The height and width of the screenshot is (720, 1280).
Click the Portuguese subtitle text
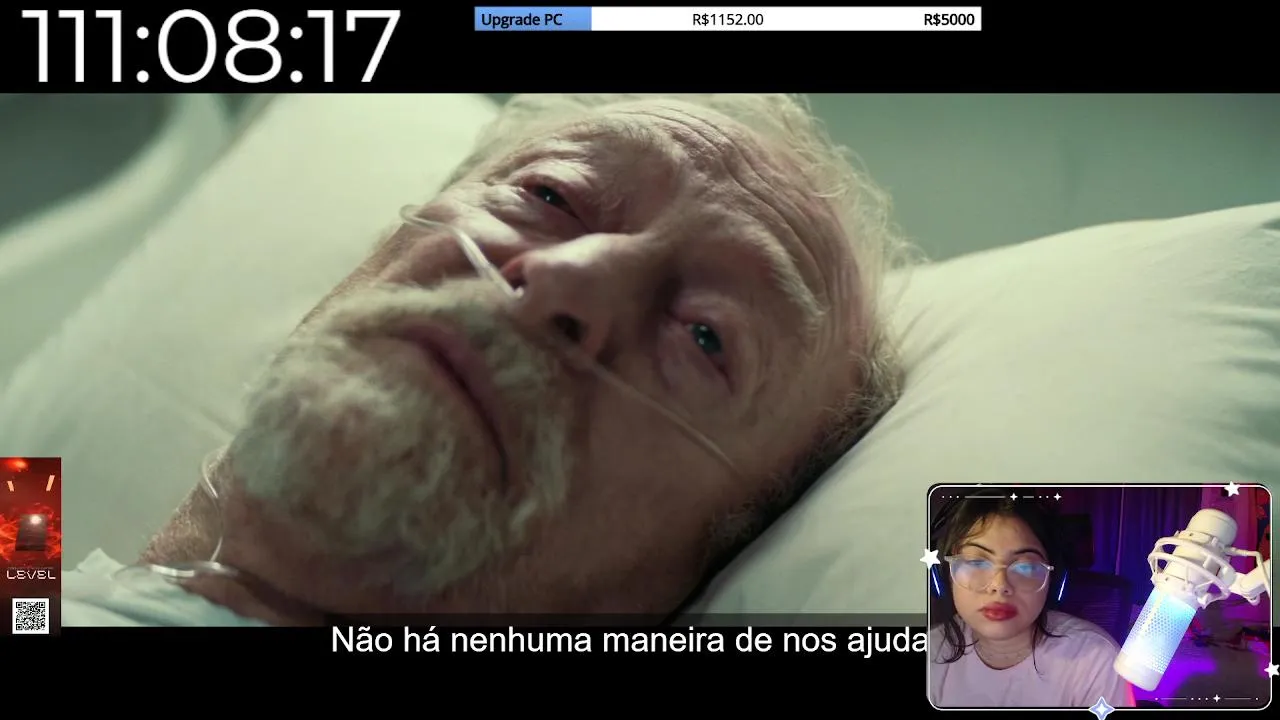coord(629,640)
